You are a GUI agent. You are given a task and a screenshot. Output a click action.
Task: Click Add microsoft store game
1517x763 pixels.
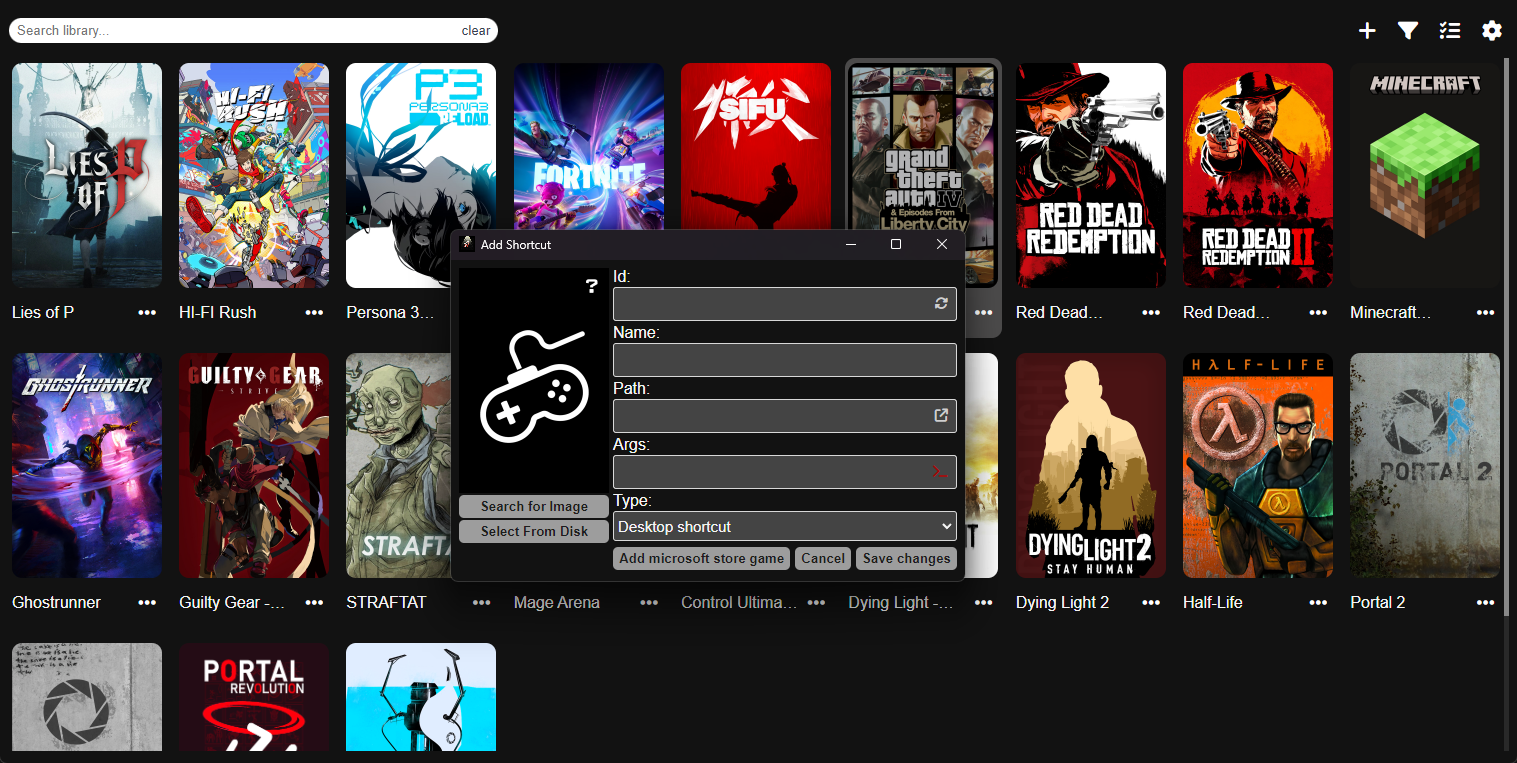point(701,558)
